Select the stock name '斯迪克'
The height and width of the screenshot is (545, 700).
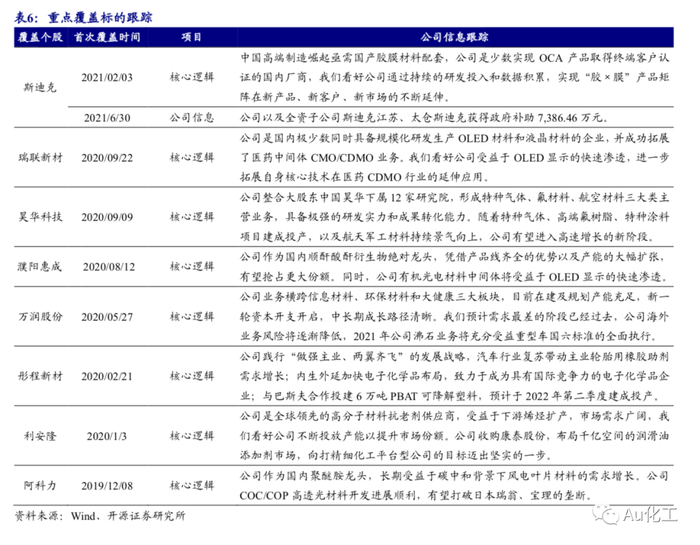pos(40,87)
